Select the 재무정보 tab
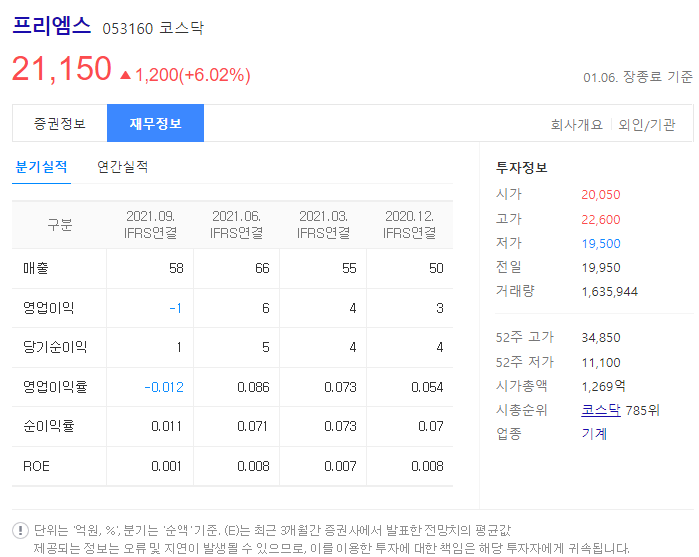 (x=155, y=123)
